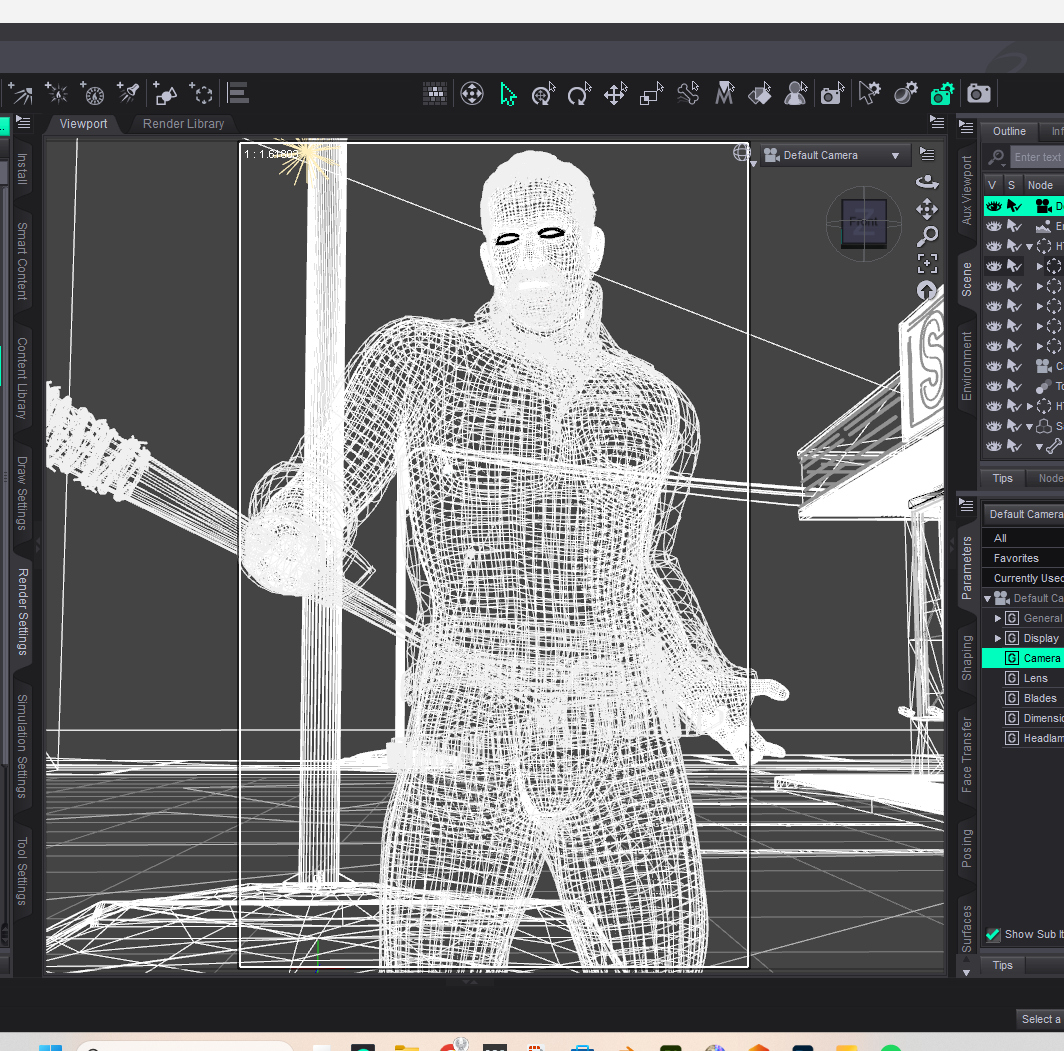Collapse the bone icon node in Scene
The image size is (1064, 1051).
(x=1039, y=446)
